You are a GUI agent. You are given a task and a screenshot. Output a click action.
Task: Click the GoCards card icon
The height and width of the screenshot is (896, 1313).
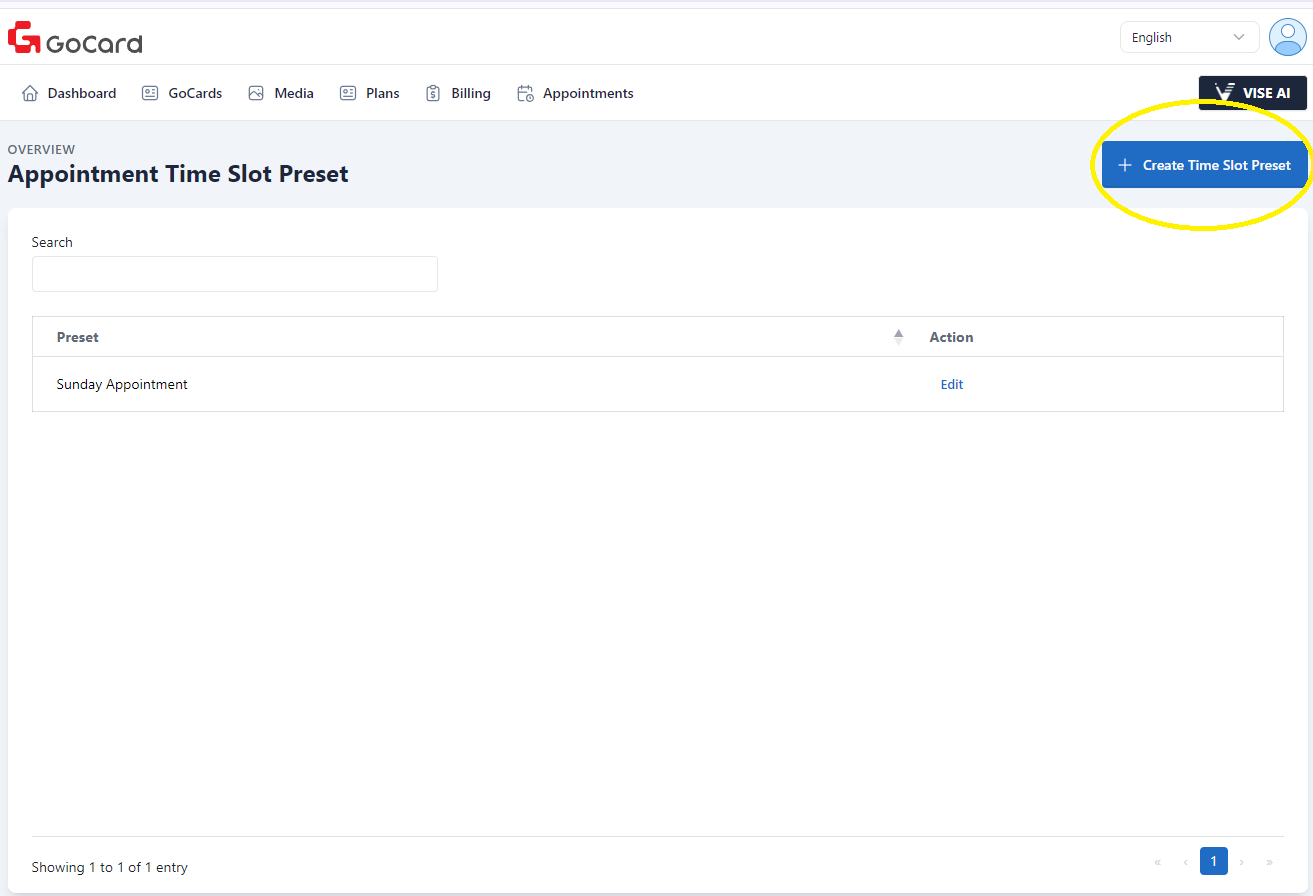[x=150, y=93]
